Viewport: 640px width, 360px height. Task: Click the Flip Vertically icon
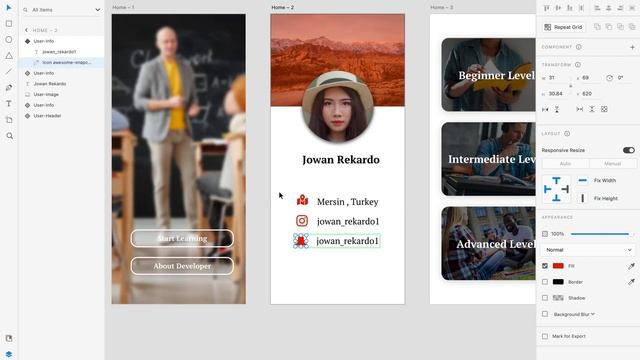click(x=557, y=109)
